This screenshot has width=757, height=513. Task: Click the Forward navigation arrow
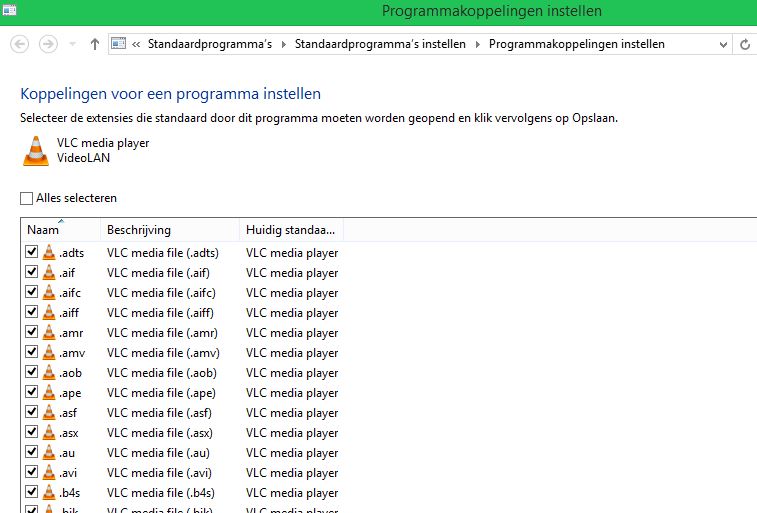[x=48, y=44]
